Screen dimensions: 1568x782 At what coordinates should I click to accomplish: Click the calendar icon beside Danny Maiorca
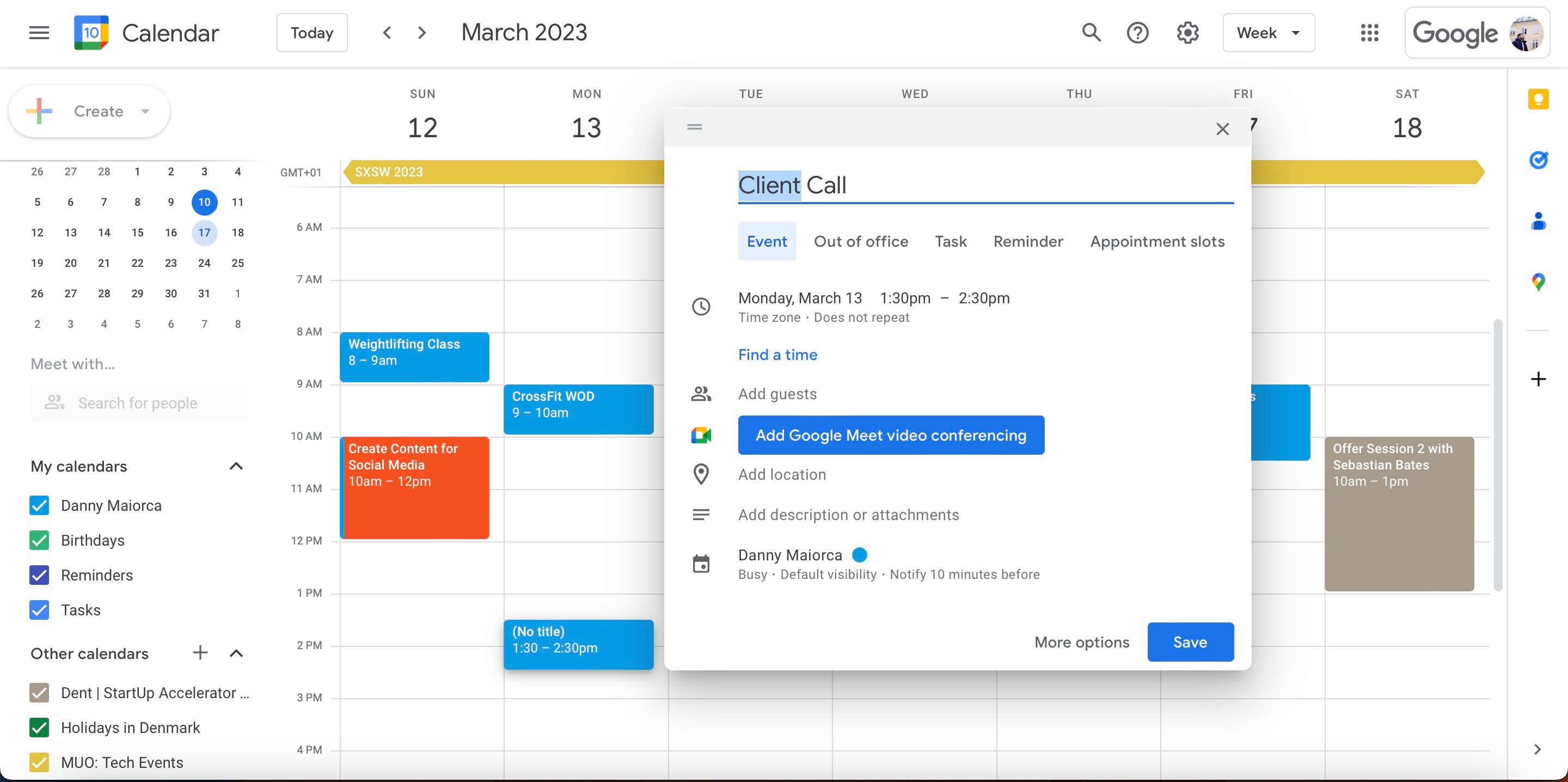[701, 564]
